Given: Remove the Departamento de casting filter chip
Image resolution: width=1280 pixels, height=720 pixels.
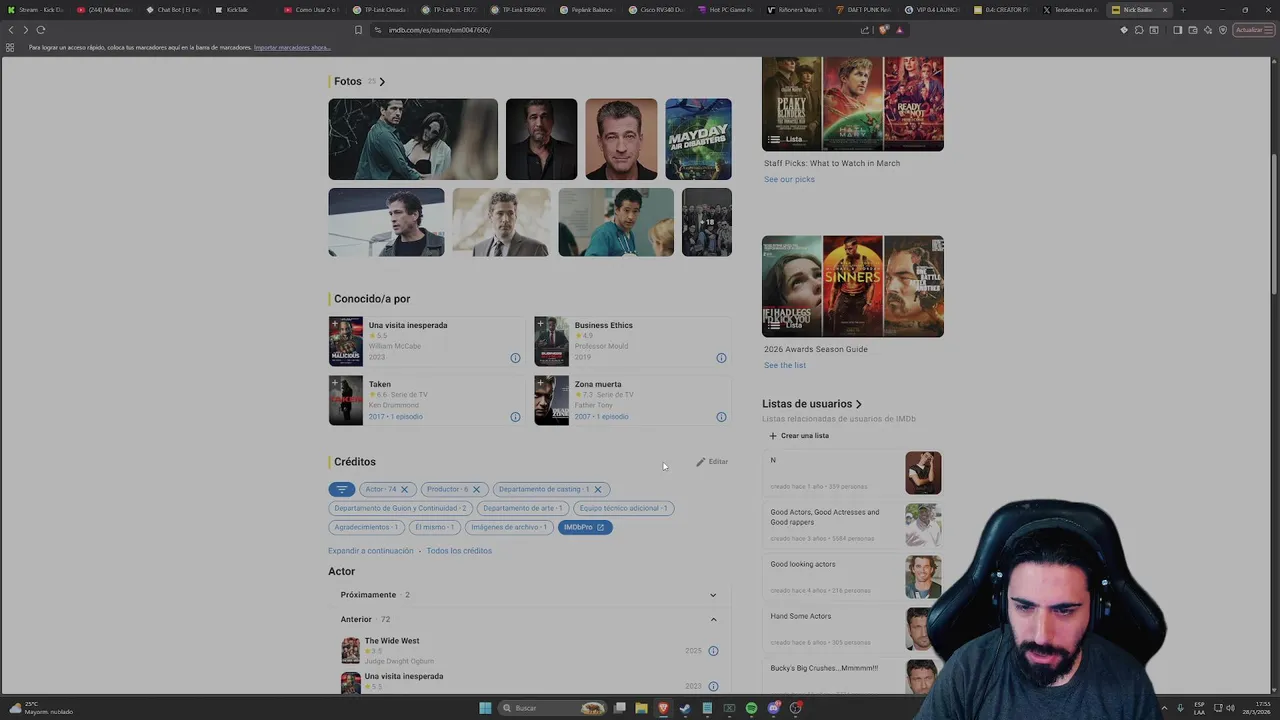Looking at the screenshot, I should (598, 489).
